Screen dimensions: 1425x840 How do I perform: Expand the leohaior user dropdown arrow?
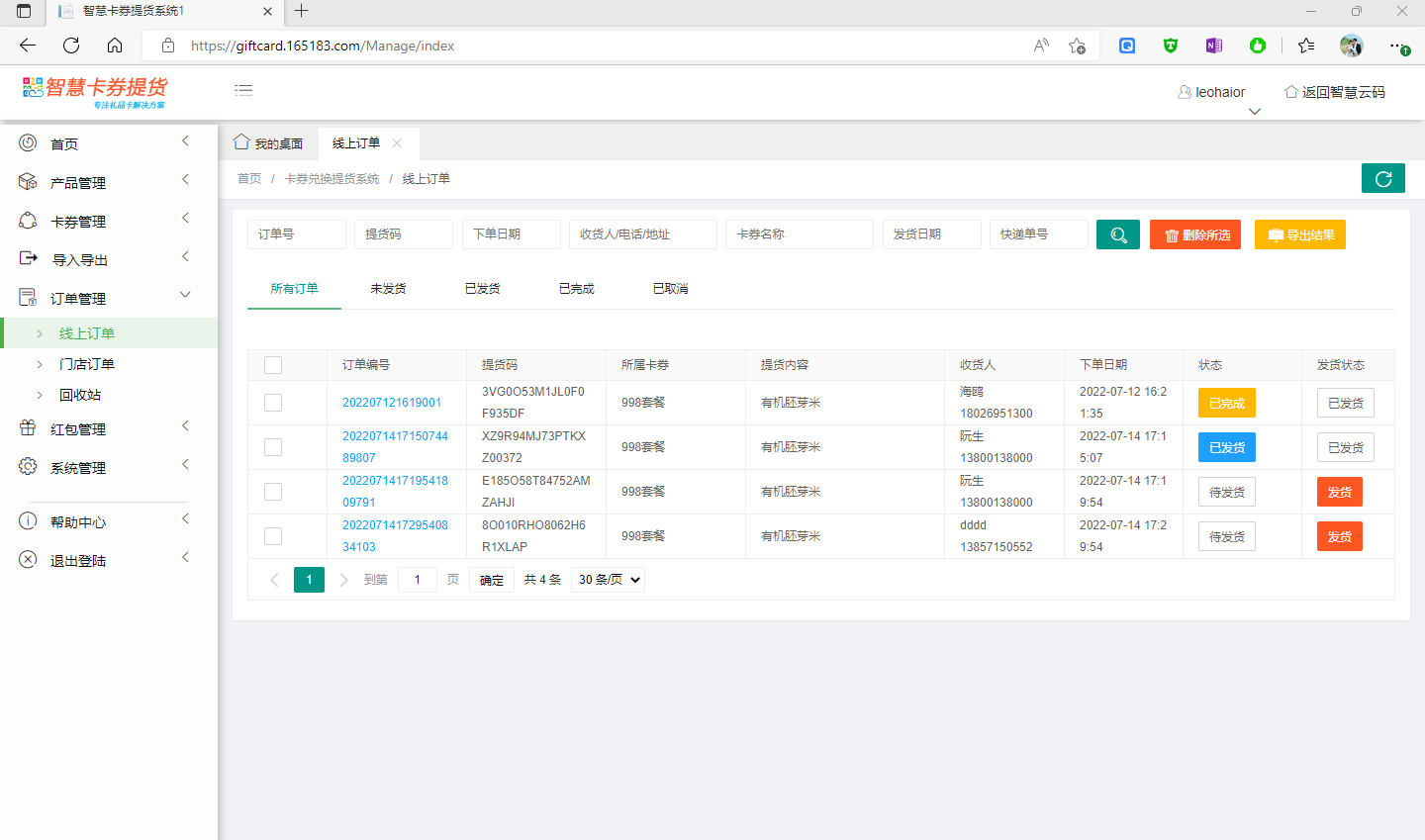pyautogui.click(x=1254, y=112)
